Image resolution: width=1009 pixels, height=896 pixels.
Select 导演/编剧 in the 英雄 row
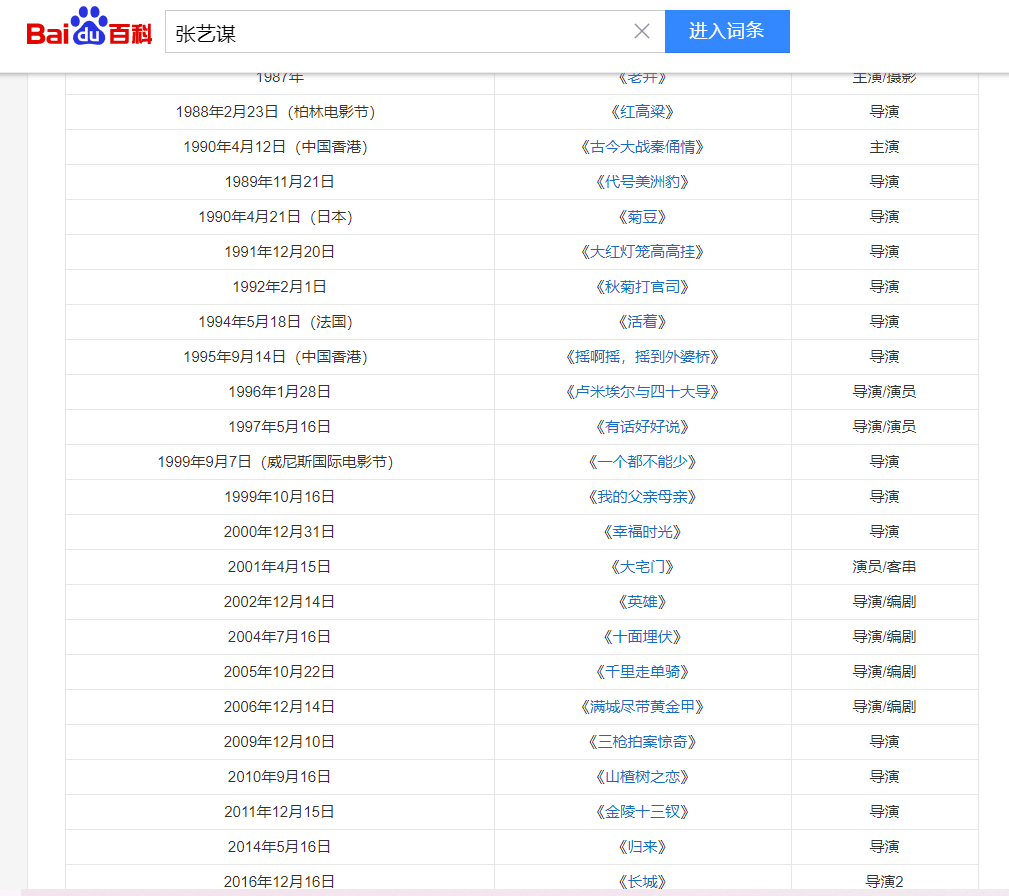884,601
